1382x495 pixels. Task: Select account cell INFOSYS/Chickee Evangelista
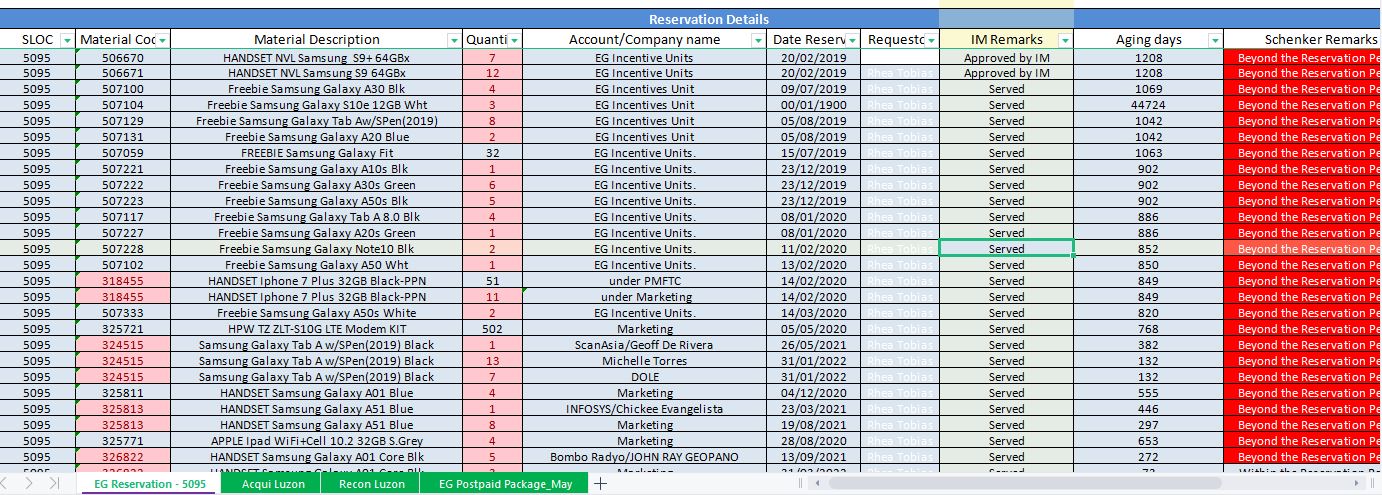(645, 409)
